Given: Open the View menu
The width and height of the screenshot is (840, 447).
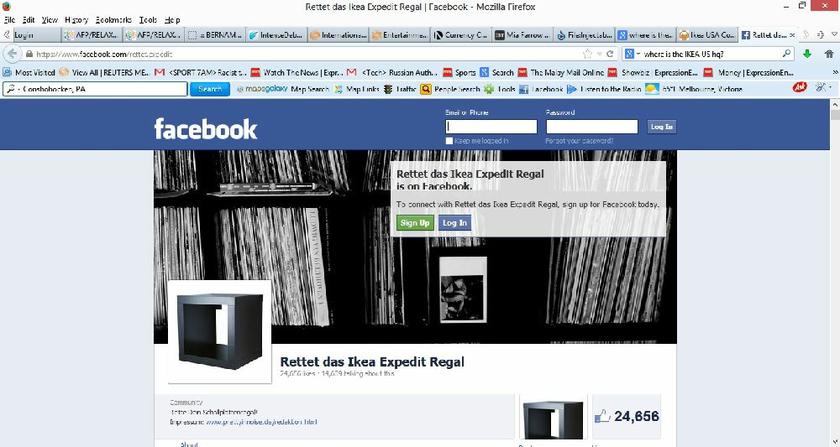Looking at the screenshot, I should pyautogui.click(x=49, y=20).
